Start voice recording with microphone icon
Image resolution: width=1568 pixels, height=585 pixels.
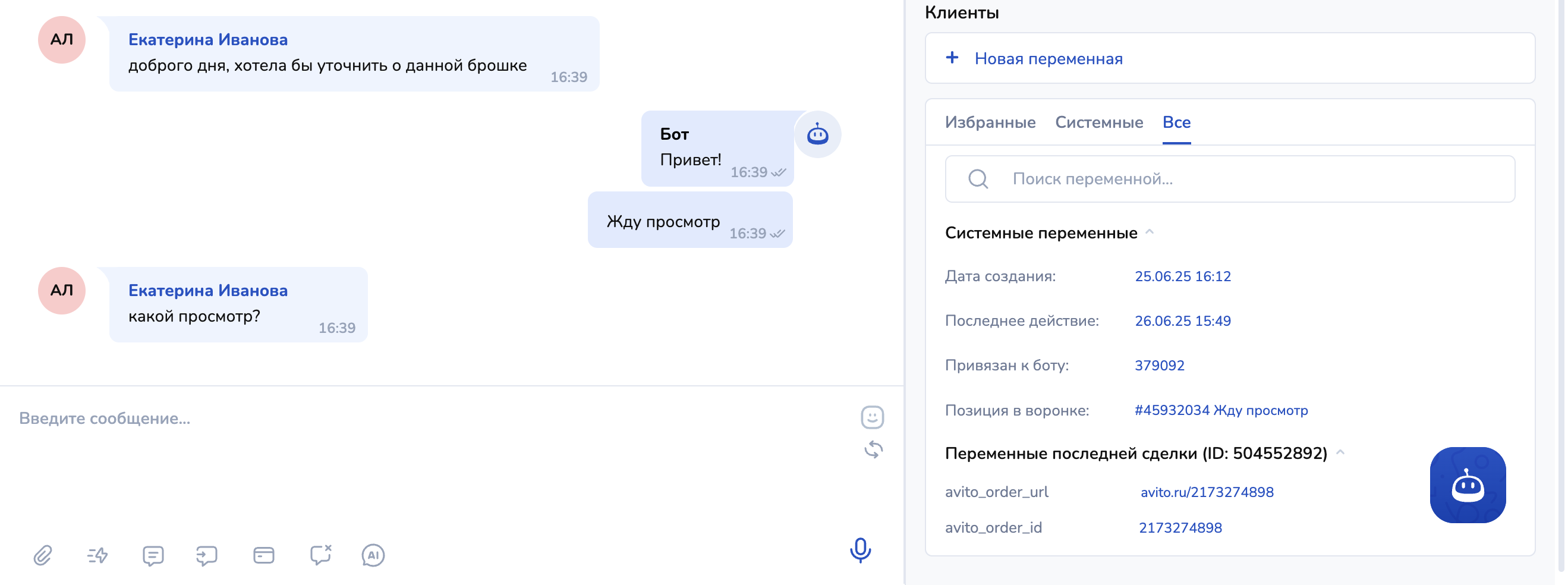860,551
